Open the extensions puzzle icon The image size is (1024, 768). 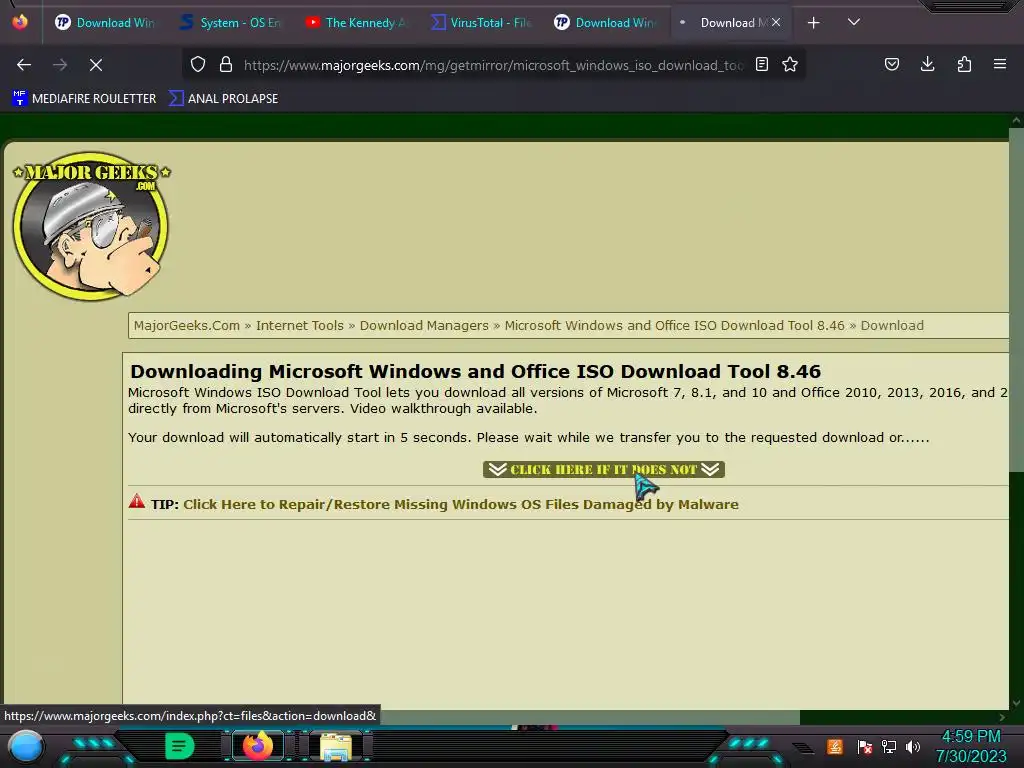point(964,64)
